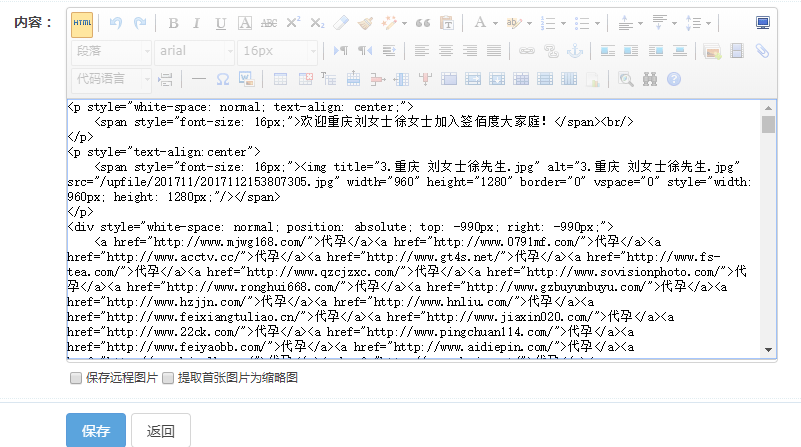Click the blue 保存 button
This screenshot has width=801, height=447.
pyautogui.click(x=96, y=431)
